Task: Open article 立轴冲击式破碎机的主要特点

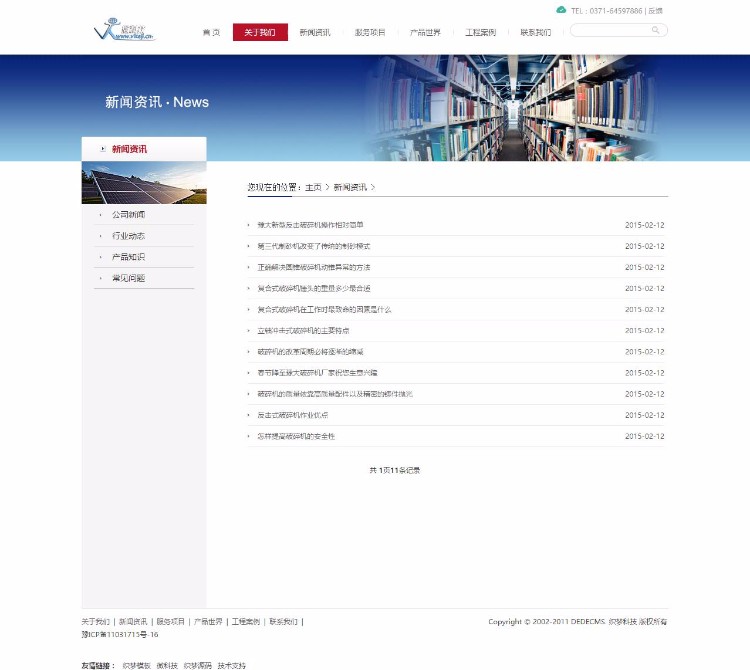Action: 303,330
